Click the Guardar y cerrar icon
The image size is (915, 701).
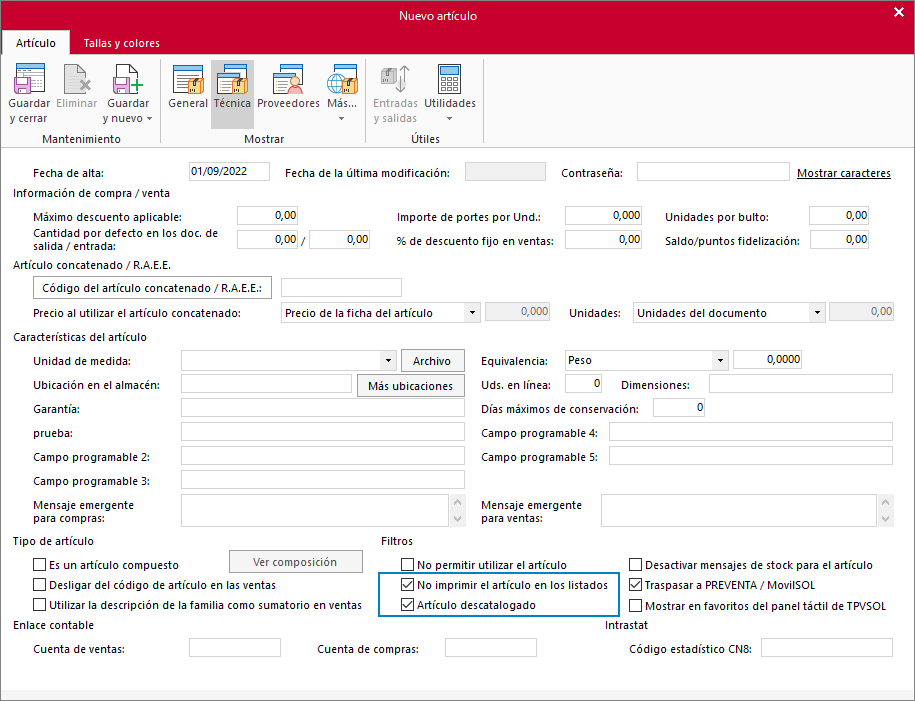[x=29, y=80]
